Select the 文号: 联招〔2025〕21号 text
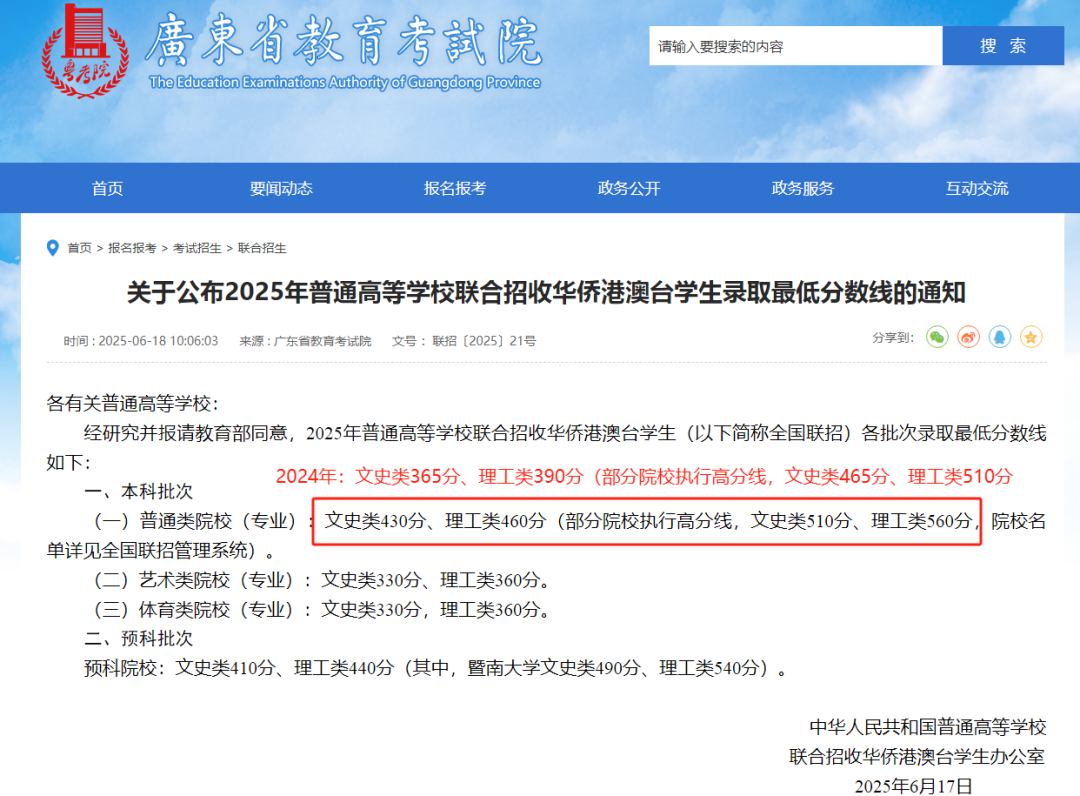The width and height of the screenshot is (1080, 796). (464, 341)
